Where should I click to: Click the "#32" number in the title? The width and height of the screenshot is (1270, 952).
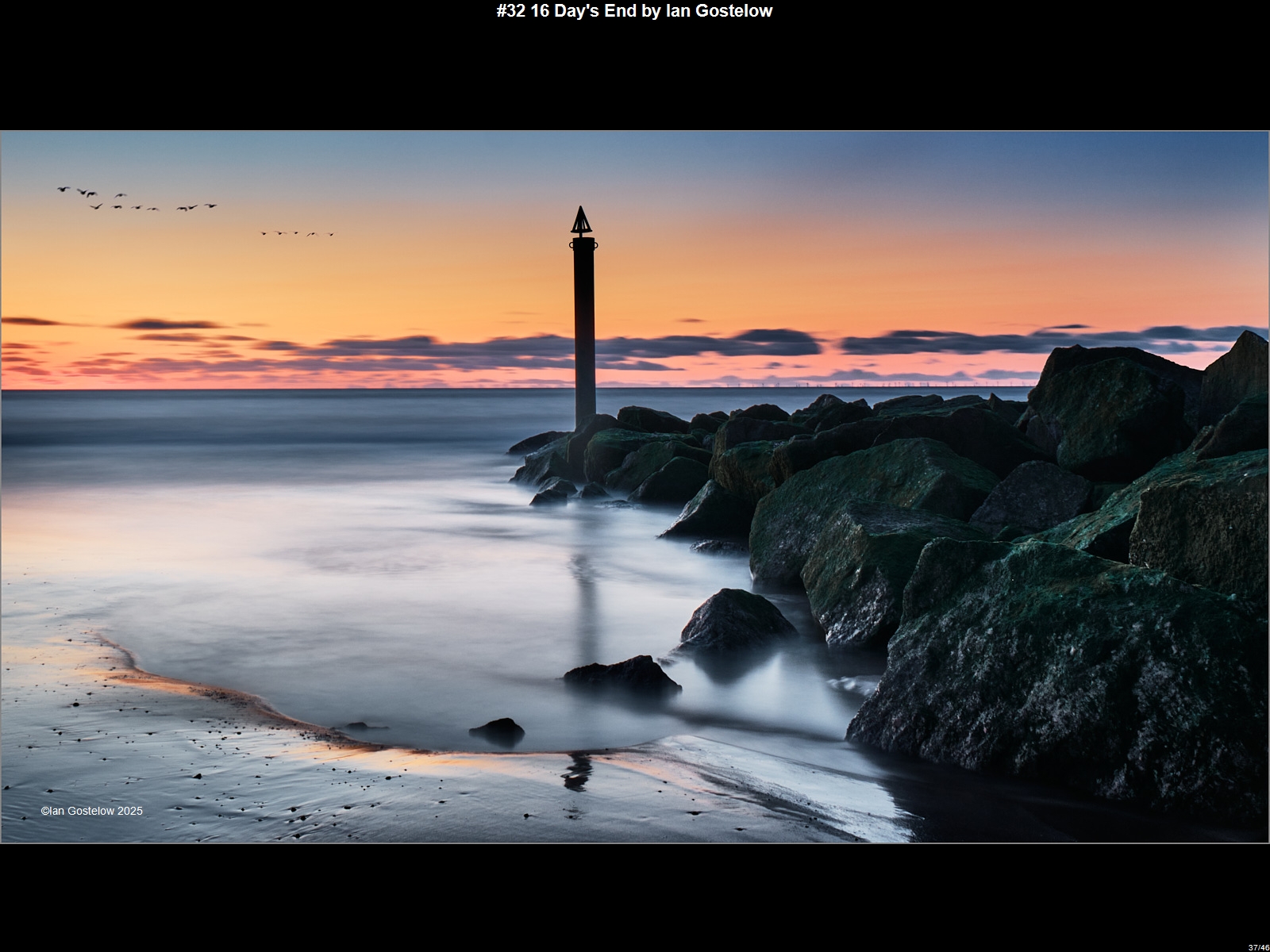coord(510,11)
